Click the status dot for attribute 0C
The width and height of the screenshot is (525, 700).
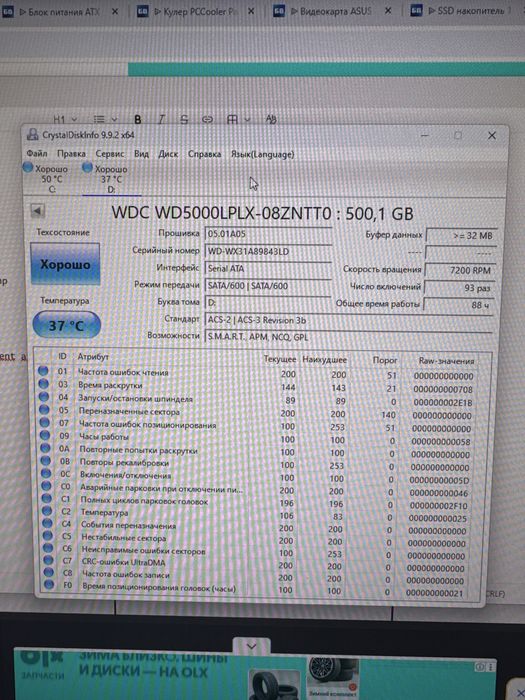pyautogui.click(x=46, y=473)
